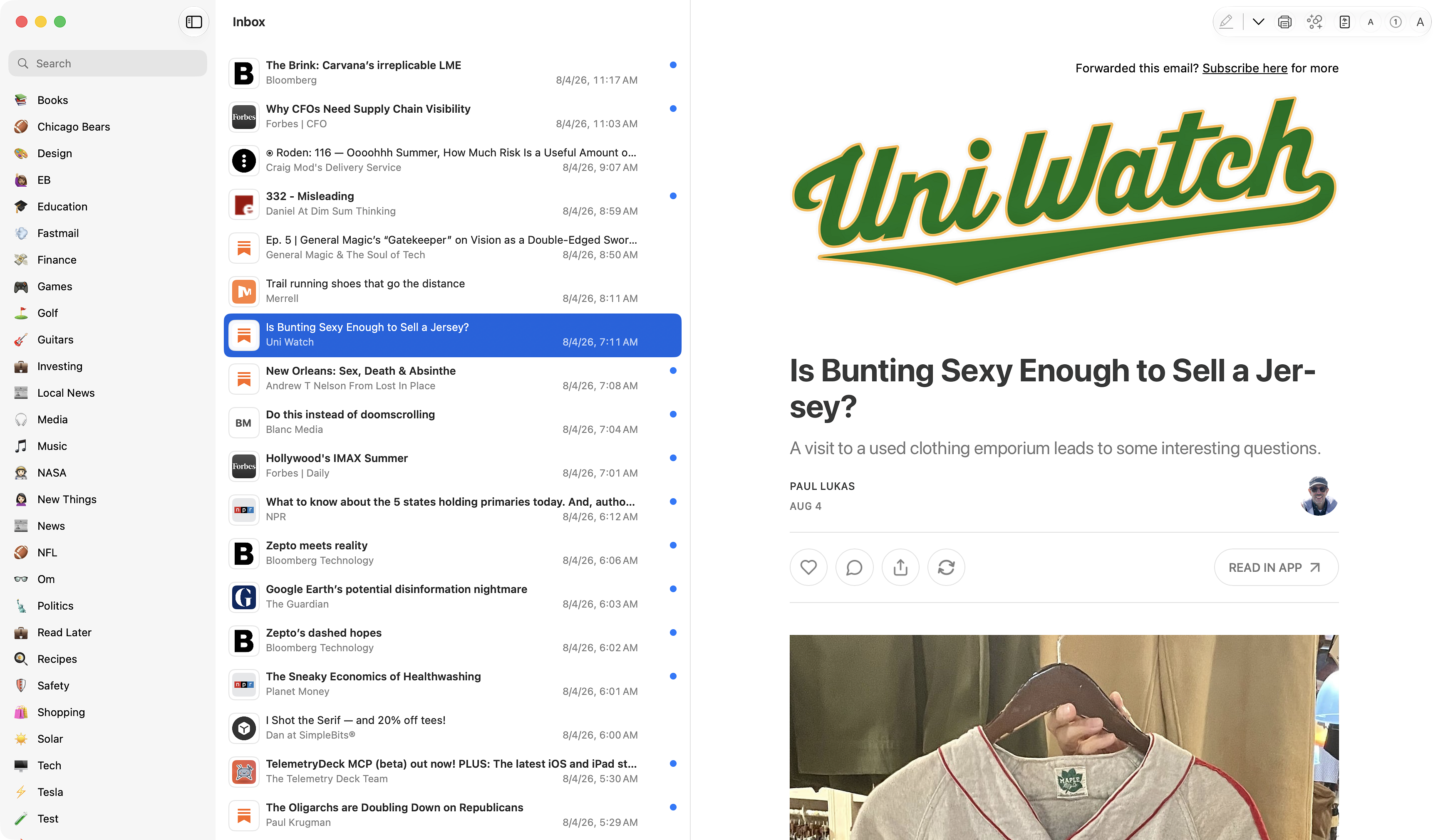Open the Books folder
1438x840 pixels.
point(52,100)
